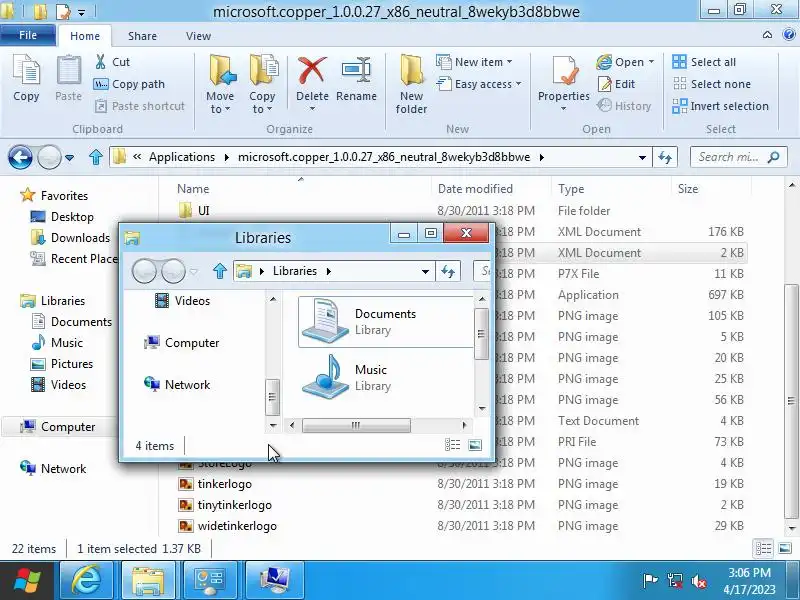Viewport: 800px width, 600px height.
Task: Select the widetinkerlogo file
Action: [228, 526]
